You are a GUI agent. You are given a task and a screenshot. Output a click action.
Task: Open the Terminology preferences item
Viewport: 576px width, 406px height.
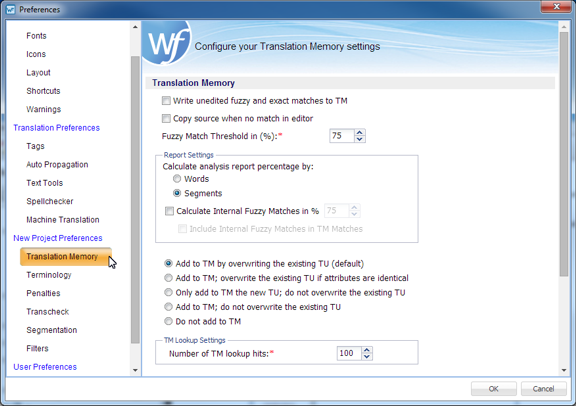tap(49, 275)
